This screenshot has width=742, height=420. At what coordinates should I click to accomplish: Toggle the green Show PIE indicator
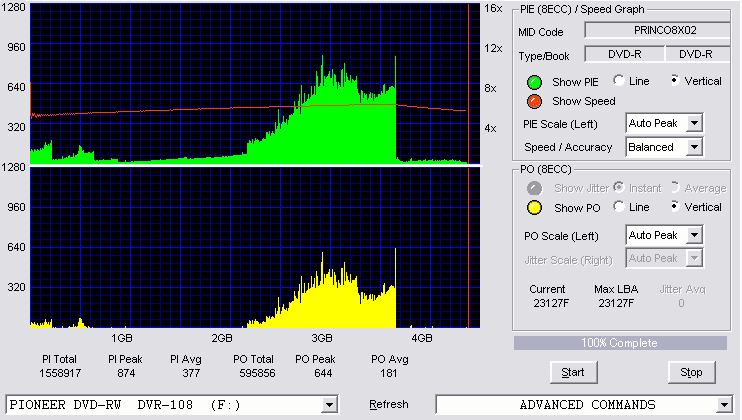[534, 82]
